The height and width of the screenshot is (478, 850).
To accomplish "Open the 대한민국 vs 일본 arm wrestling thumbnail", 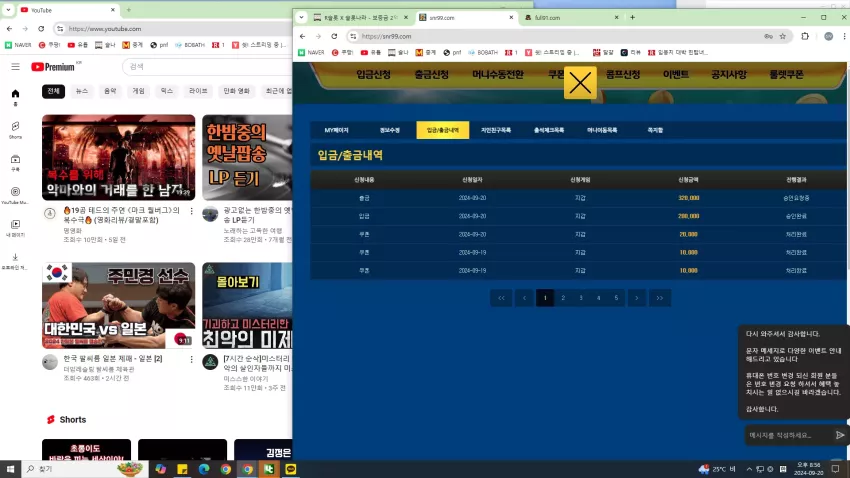I will tap(118, 306).
